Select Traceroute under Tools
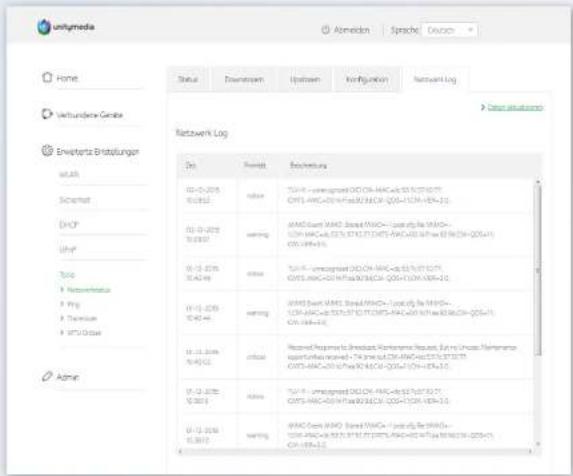Viewport: 573px width, 476px height. (x=82, y=319)
